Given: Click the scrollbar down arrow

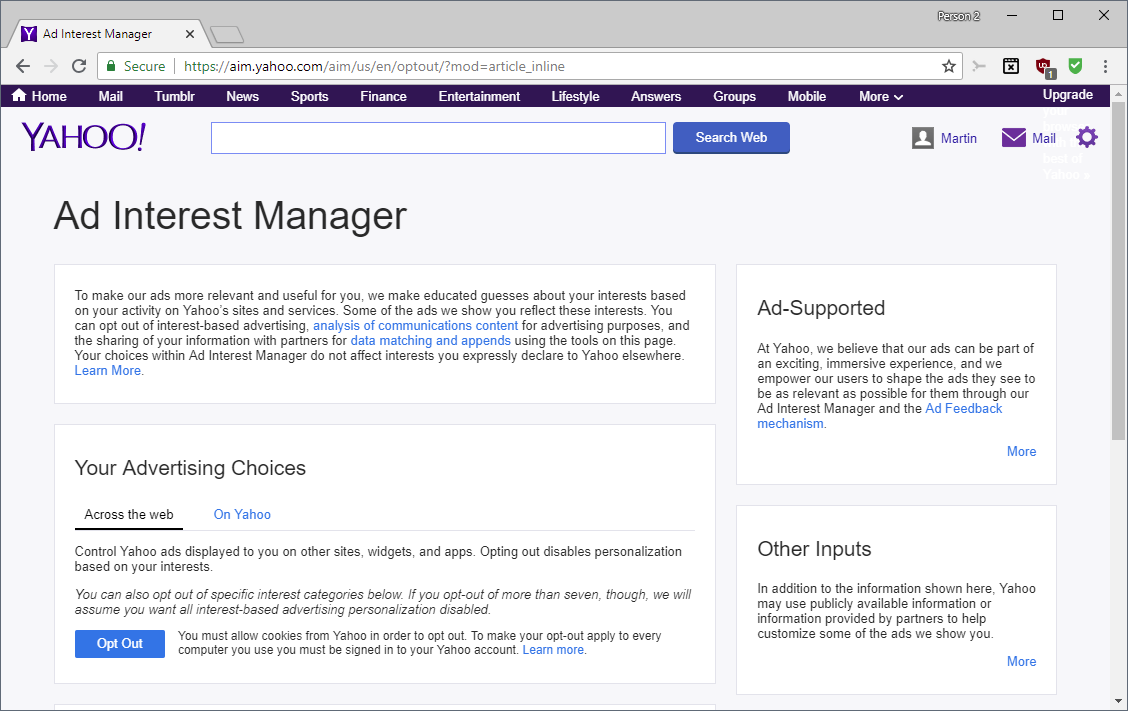Looking at the screenshot, I should (1118, 700).
